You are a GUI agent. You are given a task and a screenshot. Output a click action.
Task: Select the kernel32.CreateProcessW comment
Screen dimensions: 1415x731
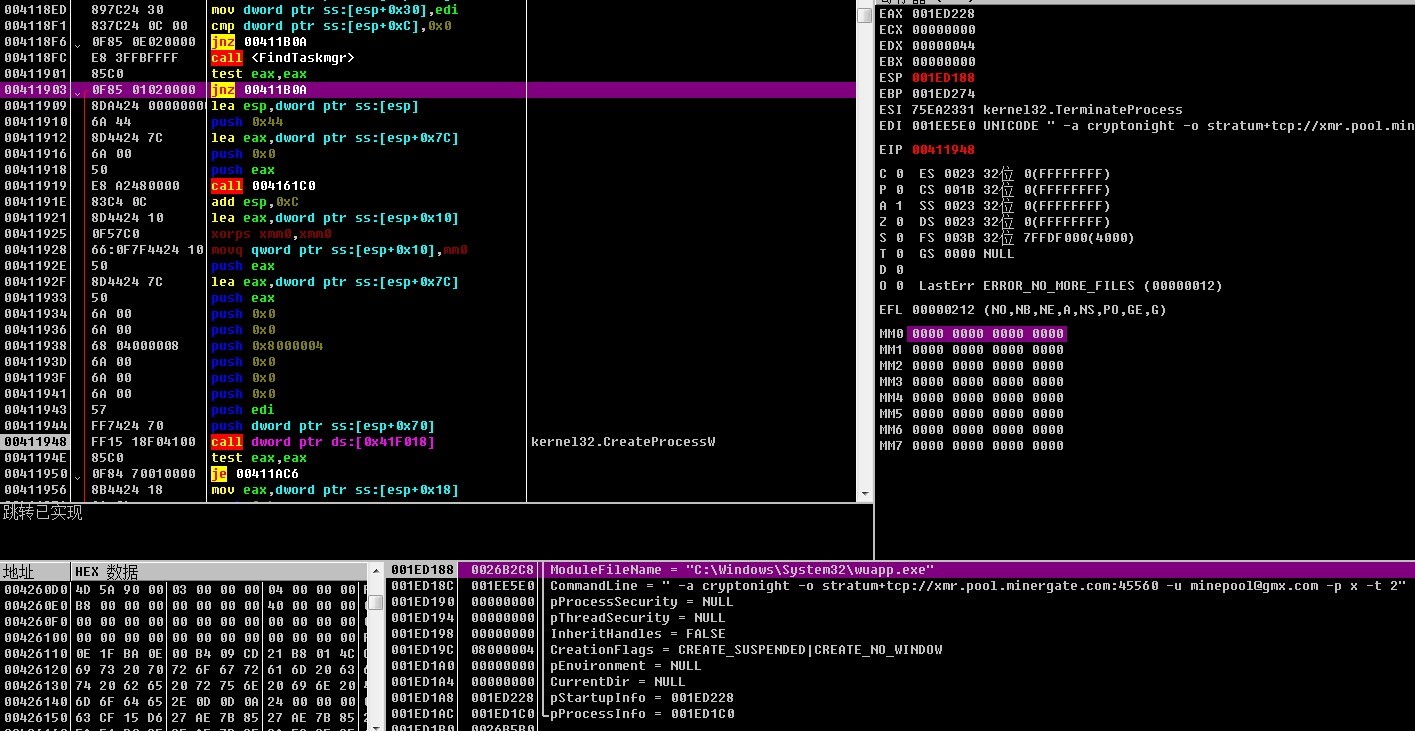pyautogui.click(x=623, y=442)
